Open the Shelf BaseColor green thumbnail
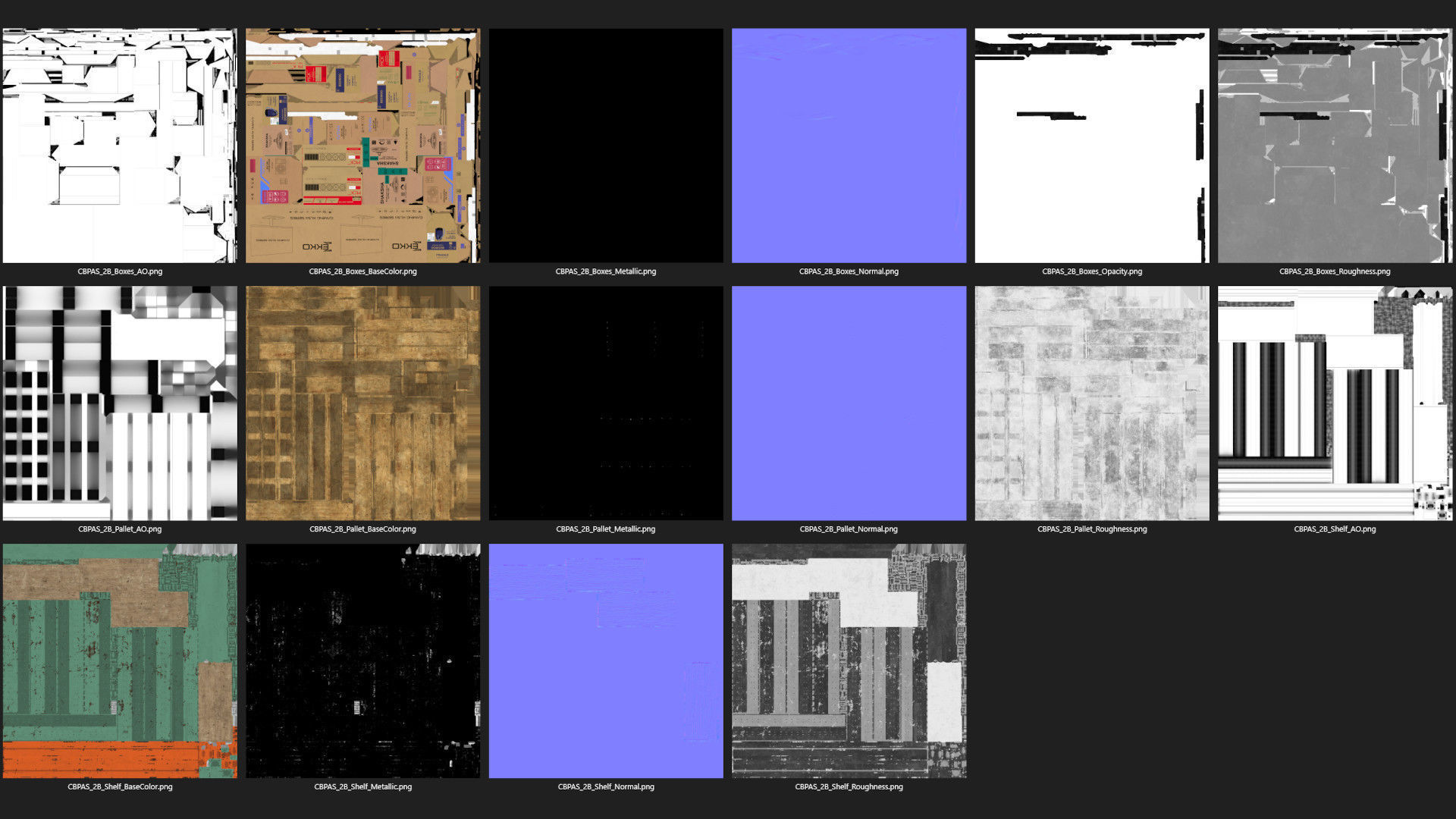Viewport: 1456px width, 819px height. pyautogui.click(x=120, y=661)
